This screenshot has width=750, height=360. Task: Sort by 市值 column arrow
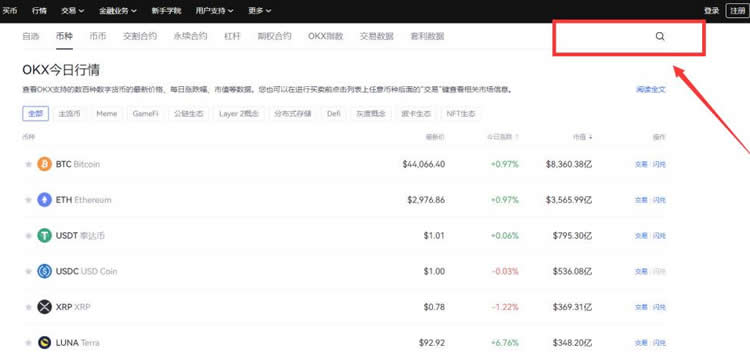tap(591, 137)
